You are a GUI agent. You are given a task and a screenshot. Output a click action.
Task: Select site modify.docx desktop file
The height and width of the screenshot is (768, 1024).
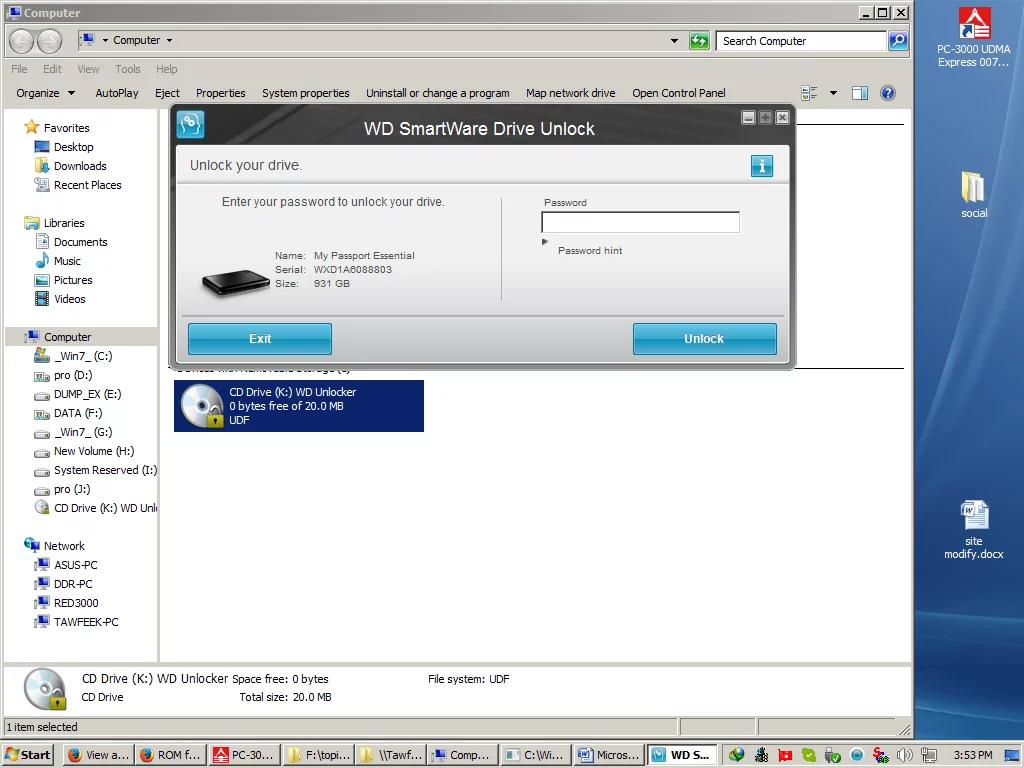974,530
